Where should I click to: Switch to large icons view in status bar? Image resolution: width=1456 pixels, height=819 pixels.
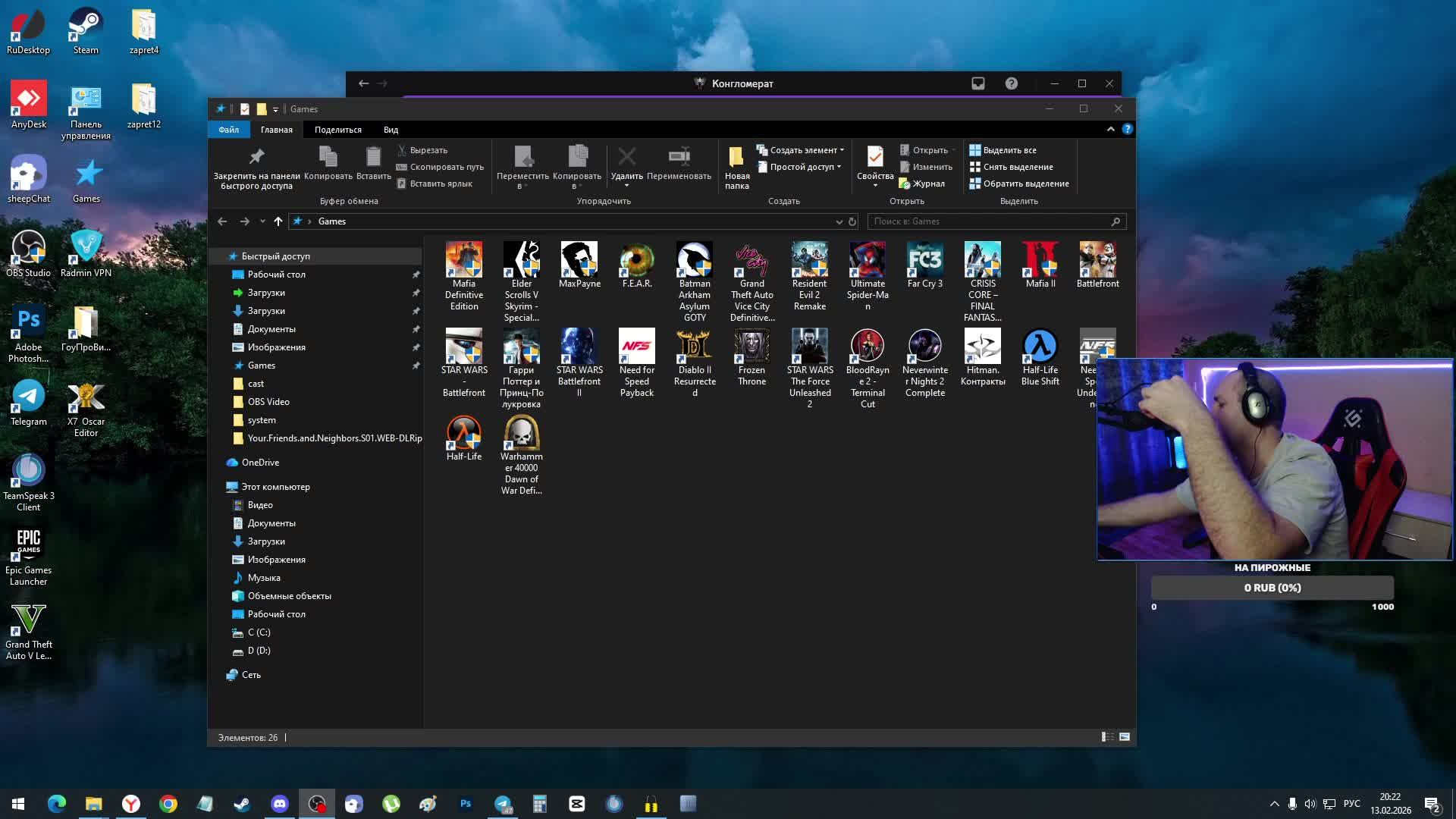pyautogui.click(x=1125, y=737)
